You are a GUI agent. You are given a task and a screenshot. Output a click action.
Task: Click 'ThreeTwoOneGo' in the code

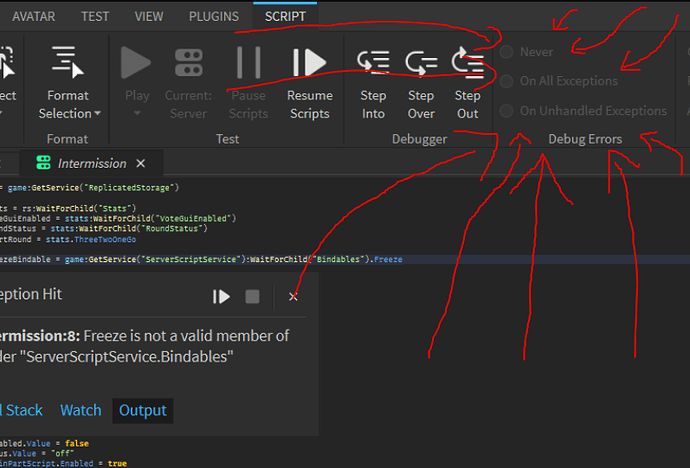pos(105,239)
